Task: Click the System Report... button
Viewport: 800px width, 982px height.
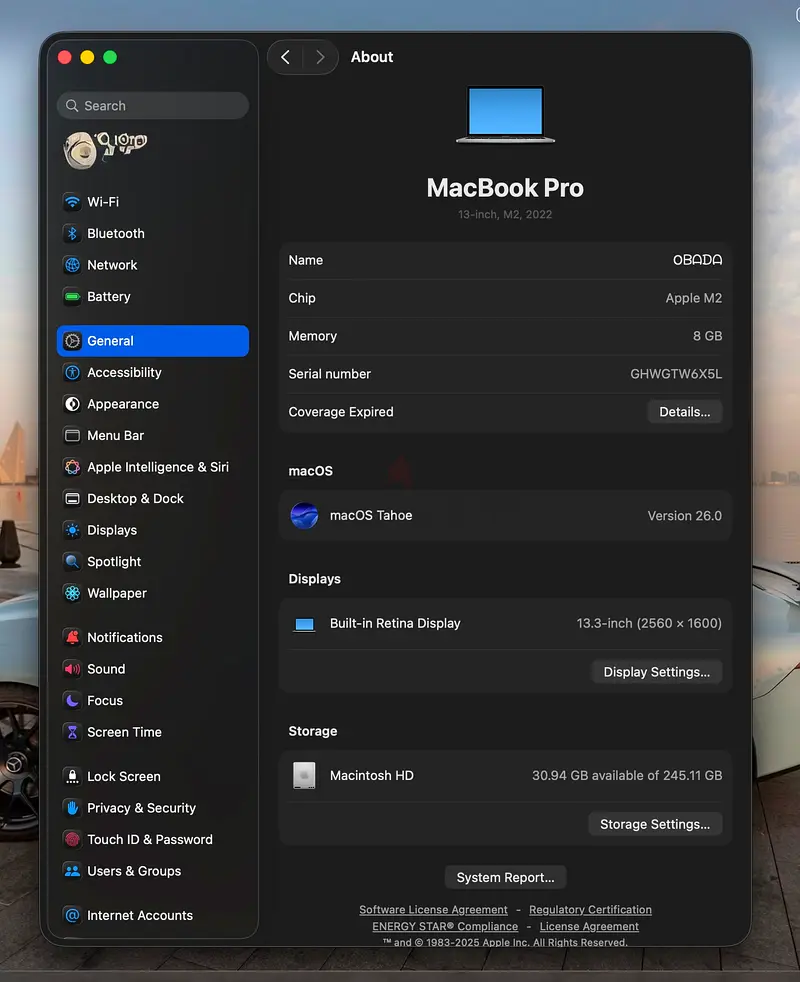Action: (x=506, y=877)
